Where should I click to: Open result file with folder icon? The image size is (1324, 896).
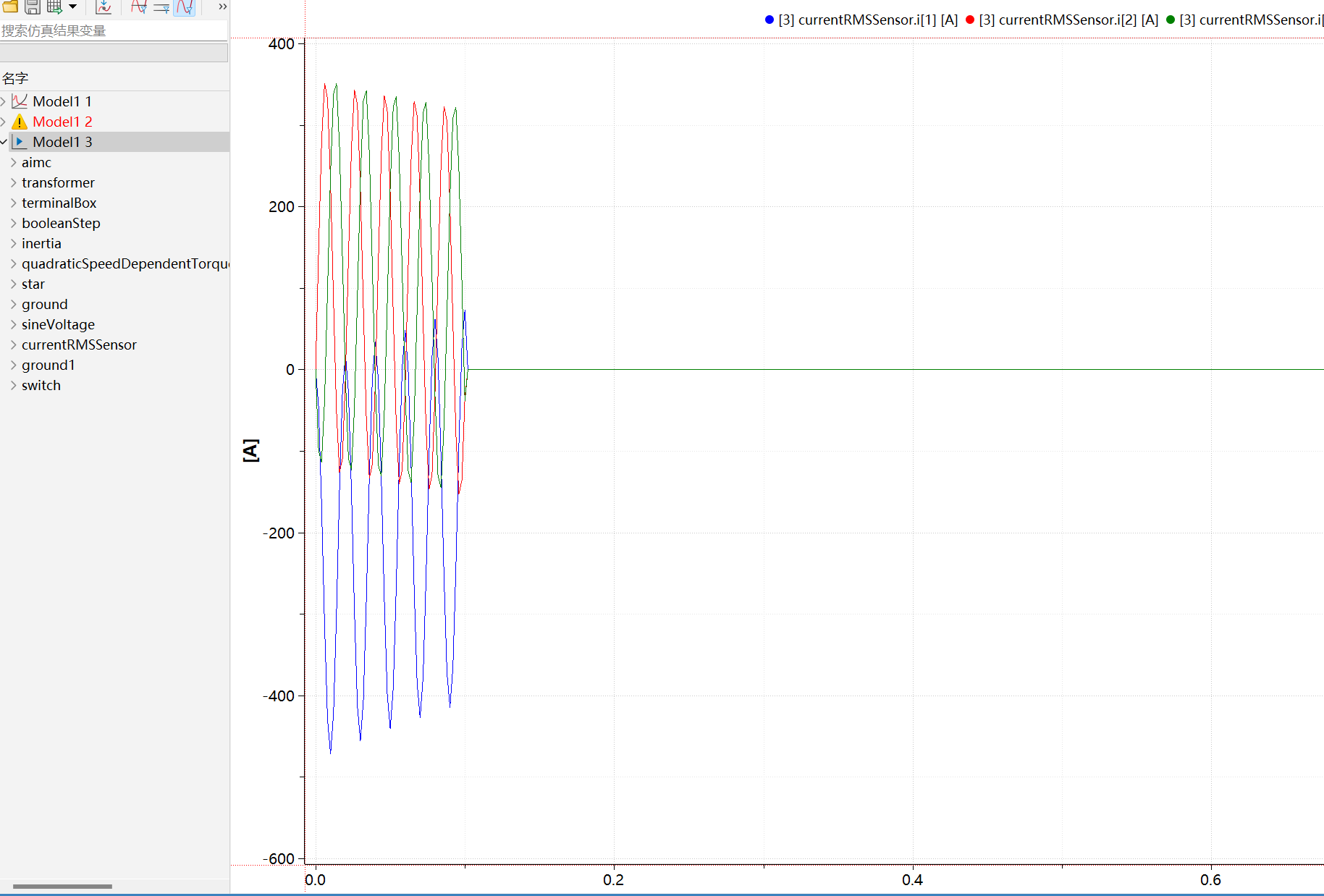coord(10,7)
